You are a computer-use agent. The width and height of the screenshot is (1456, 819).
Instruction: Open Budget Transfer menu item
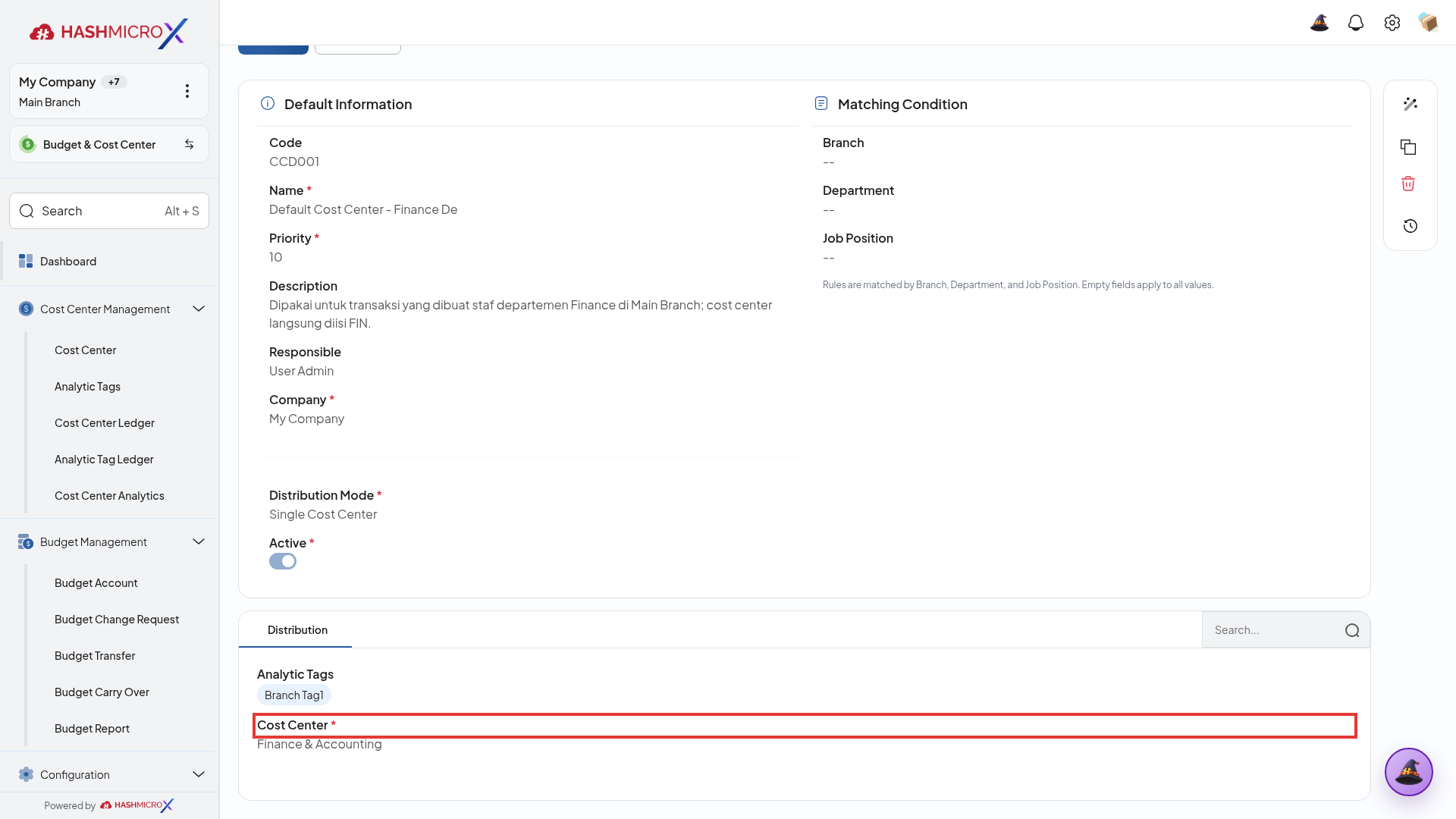tap(95, 656)
